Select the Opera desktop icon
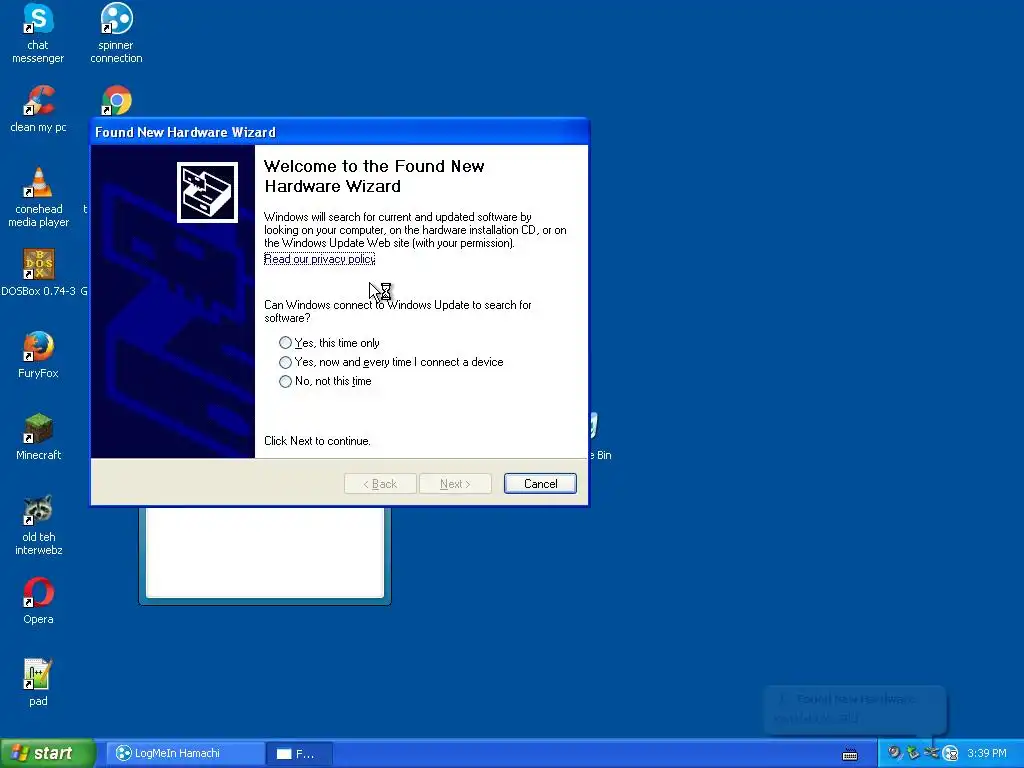The width and height of the screenshot is (1024, 768). click(38, 600)
